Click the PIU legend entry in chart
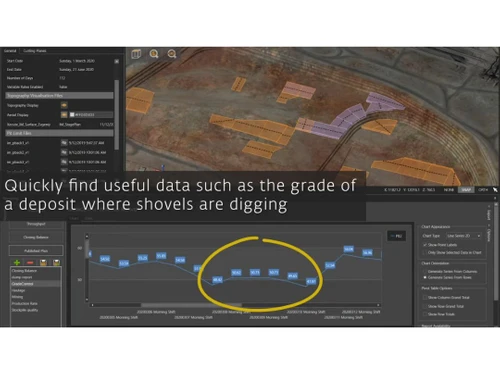This screenshot has height=375, width=500. tap(396, 236)
